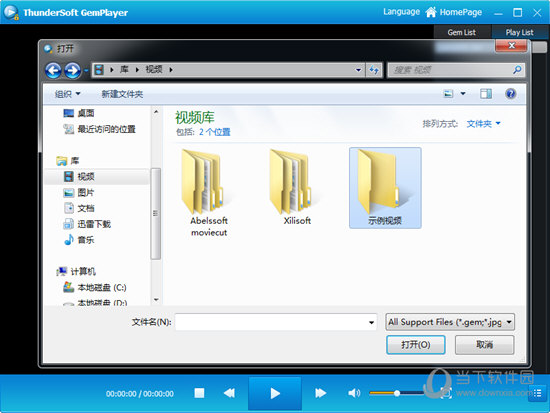550x413 pixels.
Task: Click navigation pane scroll up arrow
Action: point(156,112)
